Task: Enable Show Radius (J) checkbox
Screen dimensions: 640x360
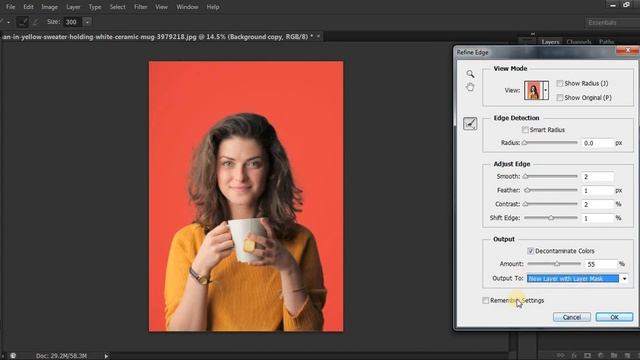Action: tap(560, 83)
